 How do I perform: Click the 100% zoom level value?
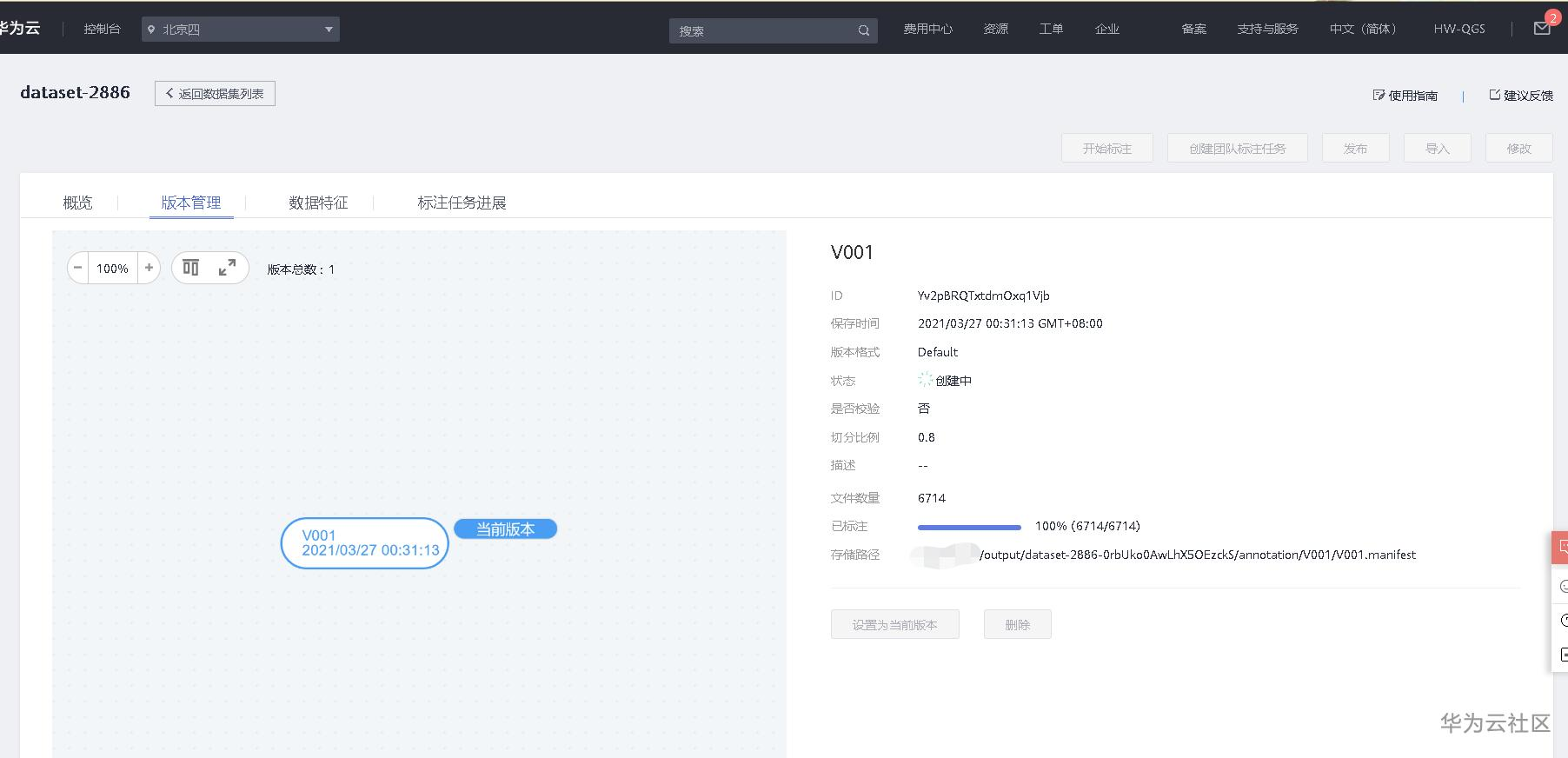[112, 269]
